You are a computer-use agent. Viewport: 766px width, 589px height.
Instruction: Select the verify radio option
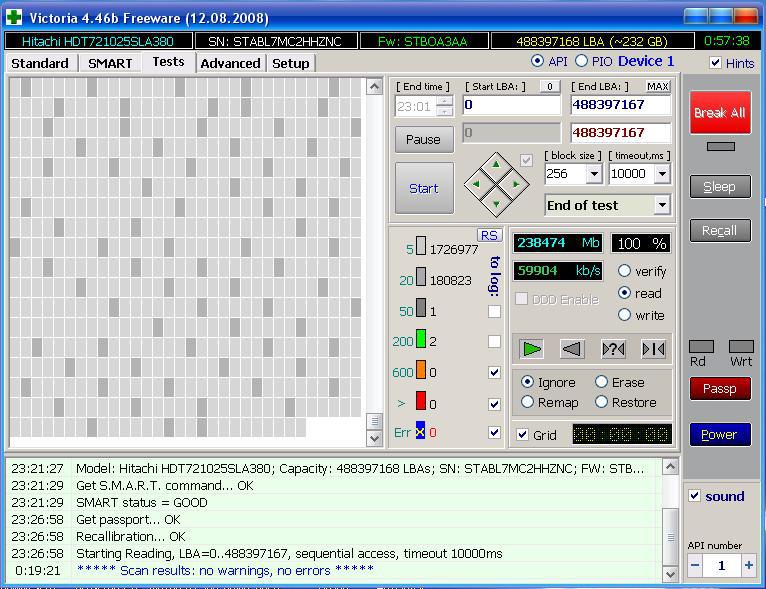click(625, 271)
